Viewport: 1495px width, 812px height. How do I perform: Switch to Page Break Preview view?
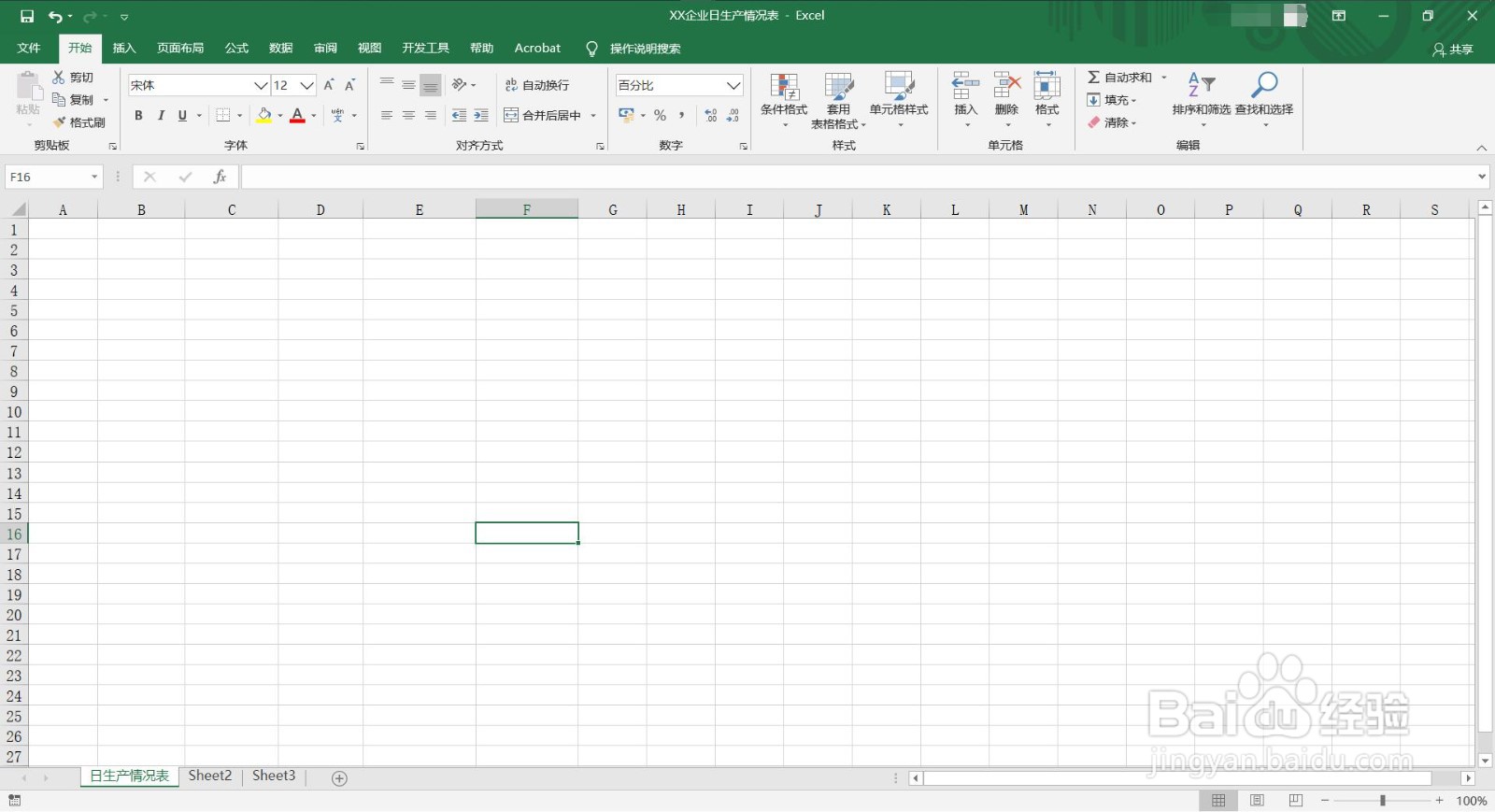1296,801
